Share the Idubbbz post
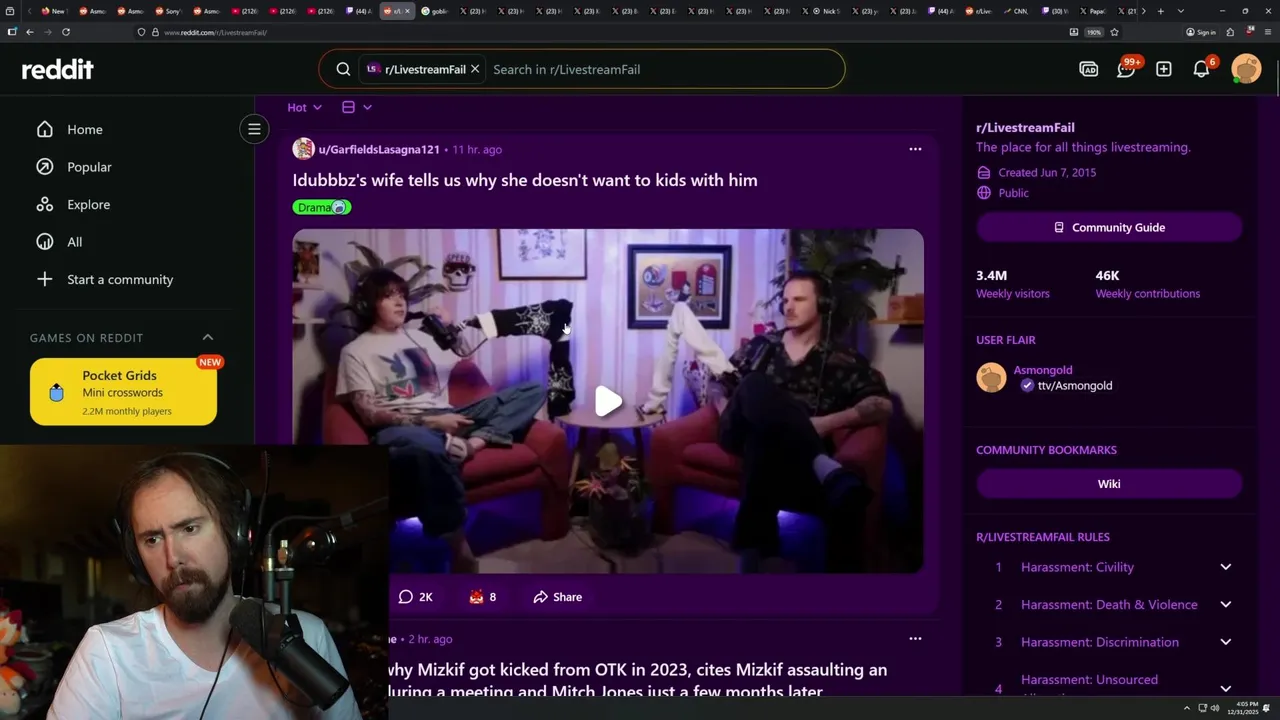The height and width of the screenshot is (720, 1280). 558,597
